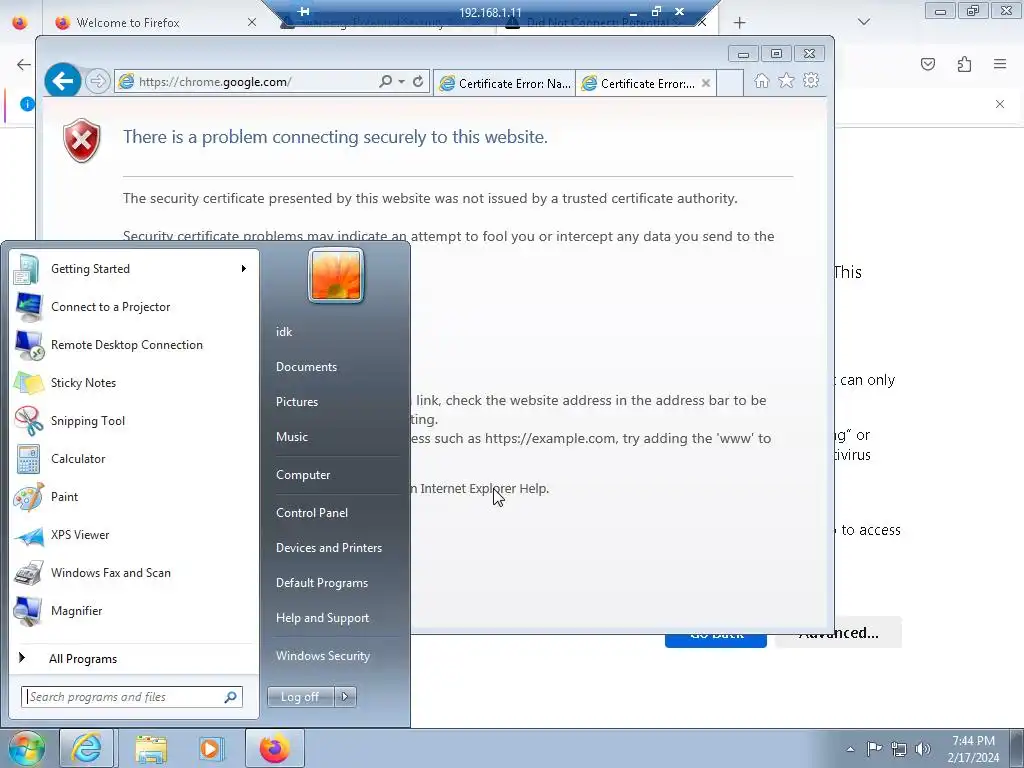Viewport: 1024px width, 768px height.
Task: Open IE Home page icon
Action: point(761,80)
